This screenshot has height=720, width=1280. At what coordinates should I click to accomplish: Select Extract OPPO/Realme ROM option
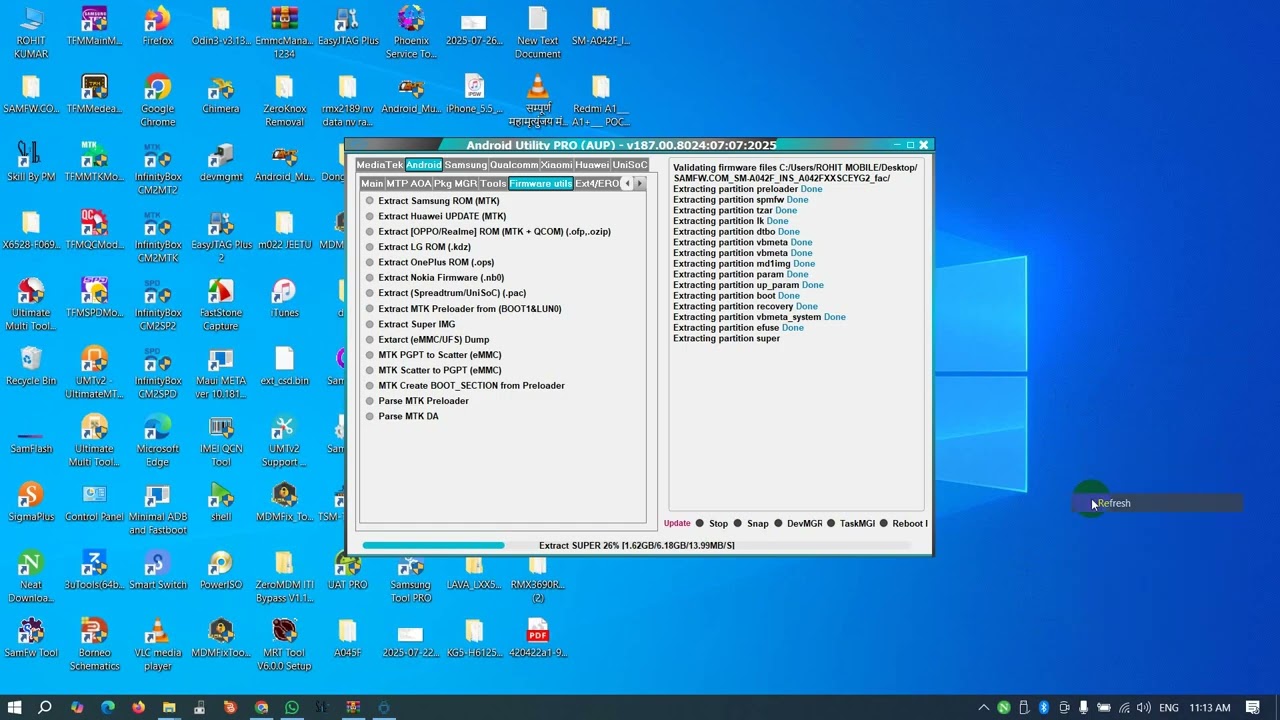pos(487,232)
